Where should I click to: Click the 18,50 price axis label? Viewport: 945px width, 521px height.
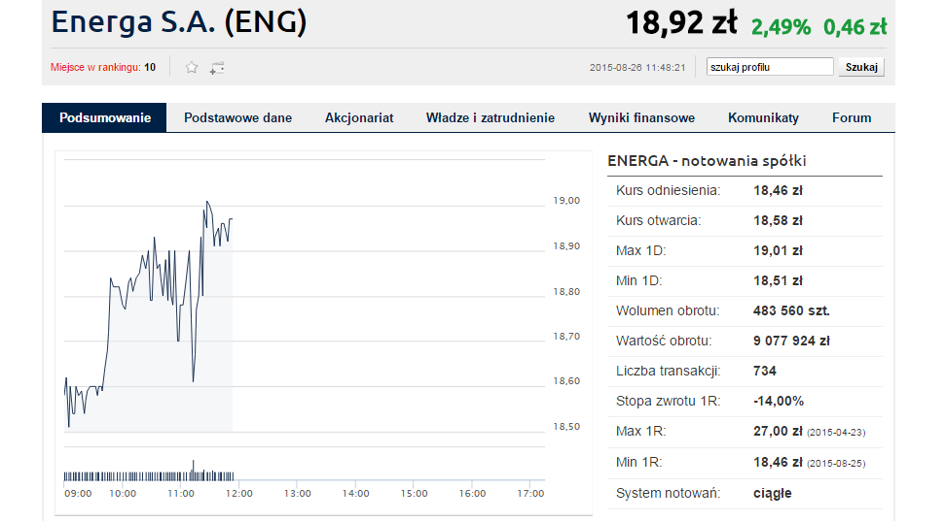point(567,427)
